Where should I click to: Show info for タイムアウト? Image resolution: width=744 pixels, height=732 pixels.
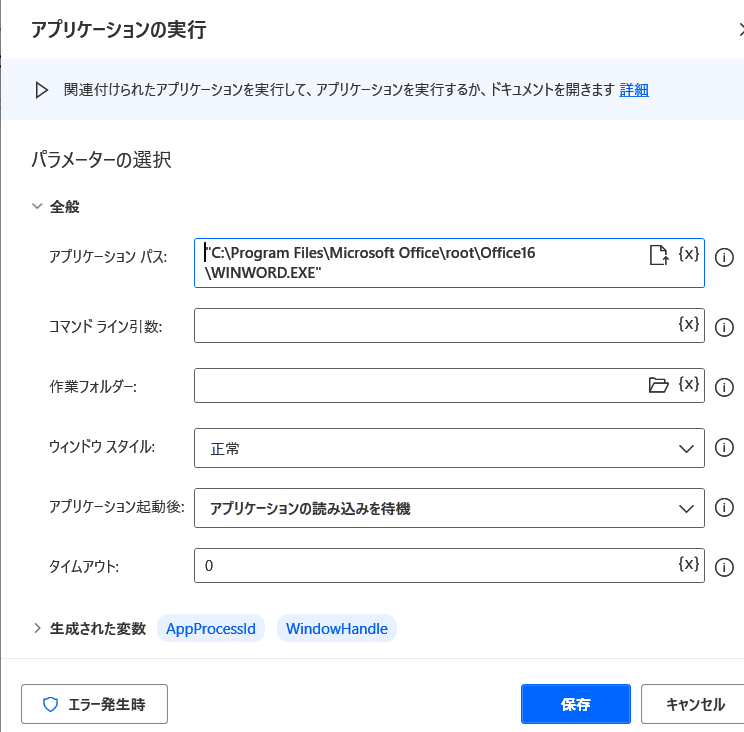[724, 567]
